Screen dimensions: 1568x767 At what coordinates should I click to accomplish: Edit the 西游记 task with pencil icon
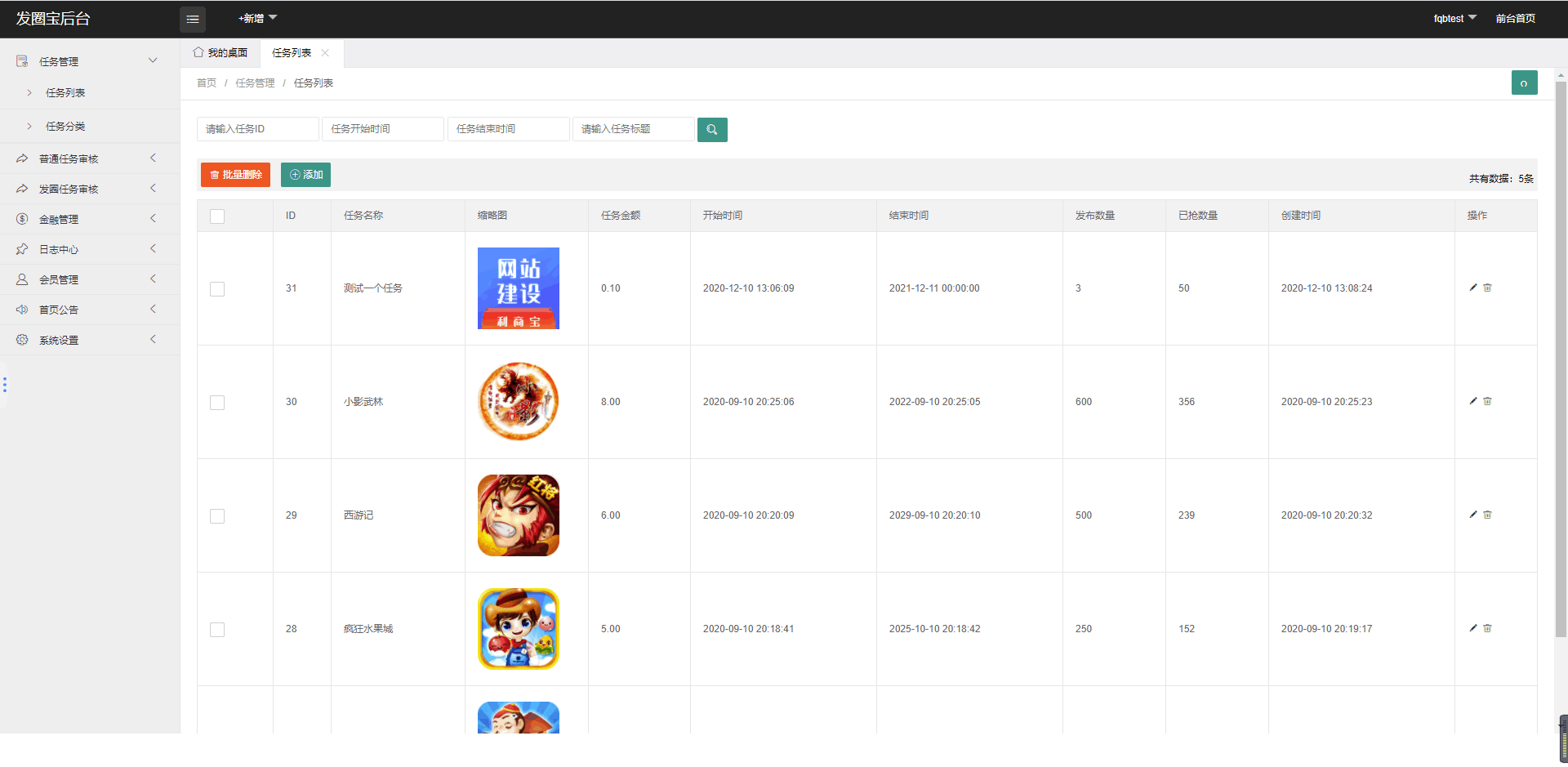tap(1473, 515)
